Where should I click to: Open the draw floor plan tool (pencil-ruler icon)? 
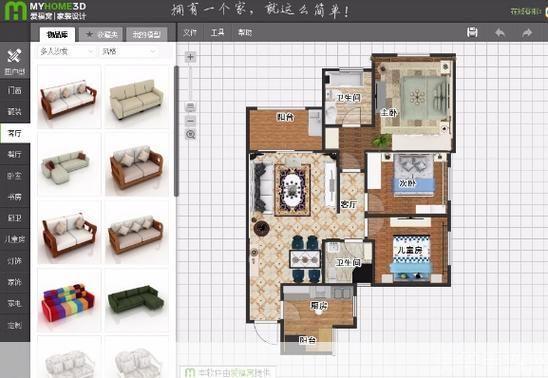pos(15,61)
